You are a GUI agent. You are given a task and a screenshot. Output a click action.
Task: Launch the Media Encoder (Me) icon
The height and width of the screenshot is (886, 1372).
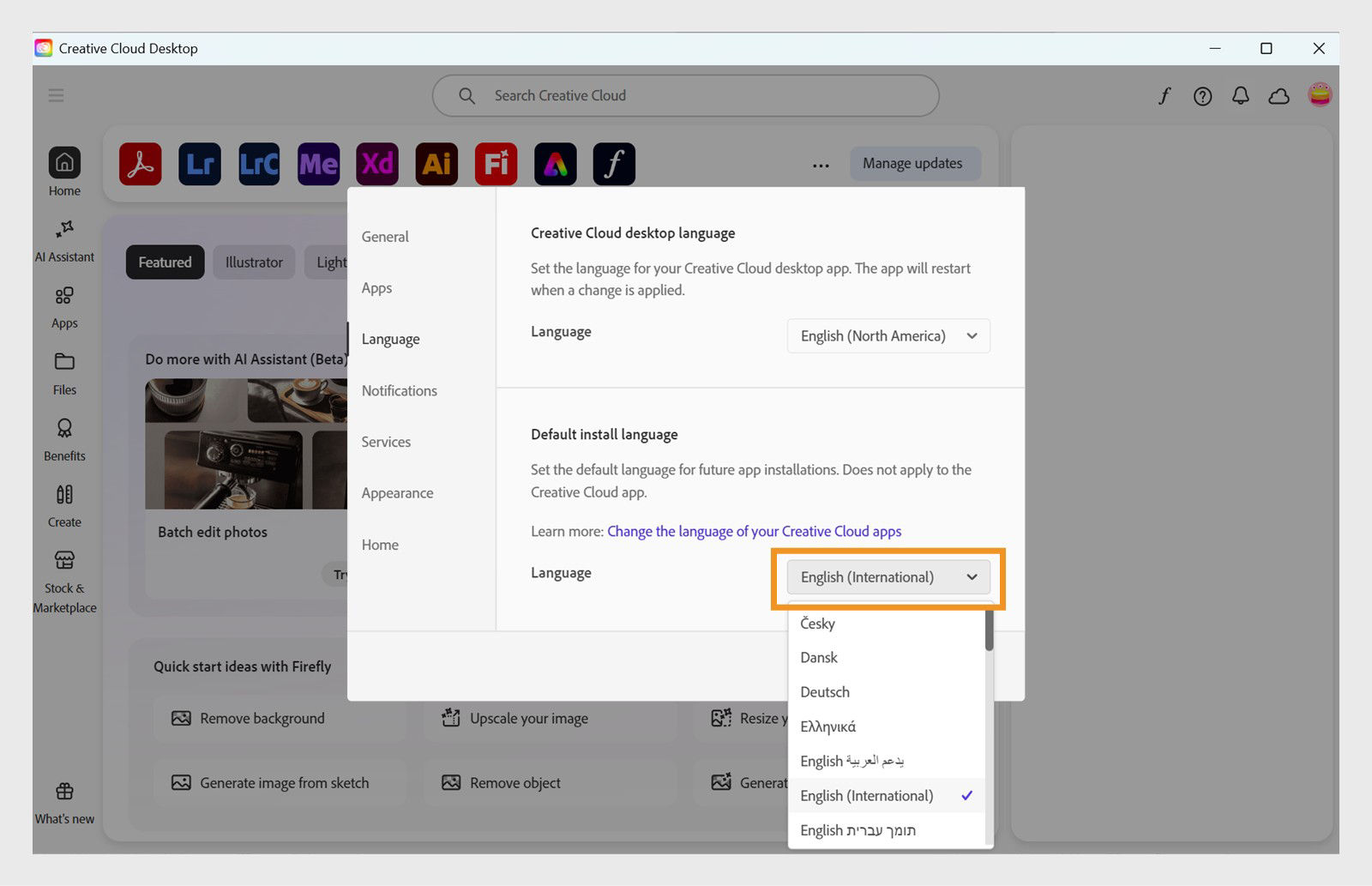pos(318,164)
